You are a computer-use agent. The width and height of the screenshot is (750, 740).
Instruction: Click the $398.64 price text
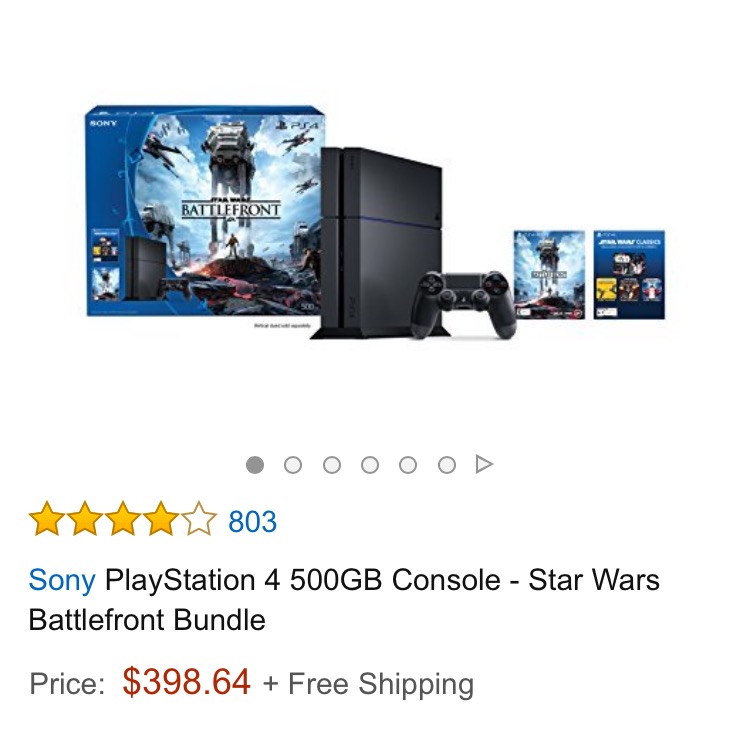186,682
